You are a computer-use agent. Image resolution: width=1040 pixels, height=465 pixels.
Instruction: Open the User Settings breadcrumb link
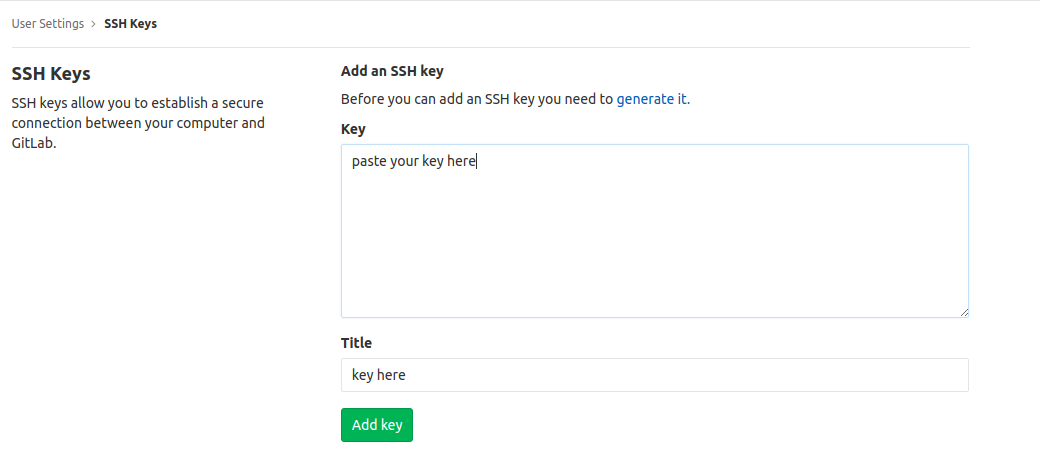(48, 24)
